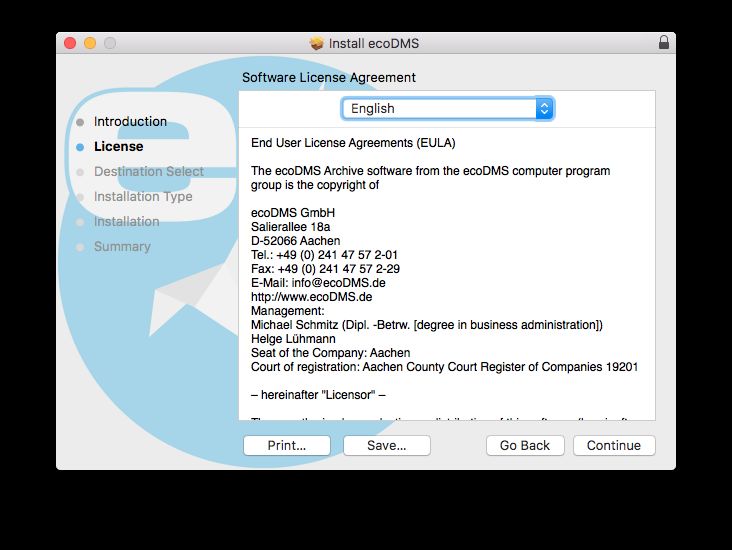732x550 pixels.
Task: Click the 'ecoDMS GmbH' line
Action: click(293, 213)
